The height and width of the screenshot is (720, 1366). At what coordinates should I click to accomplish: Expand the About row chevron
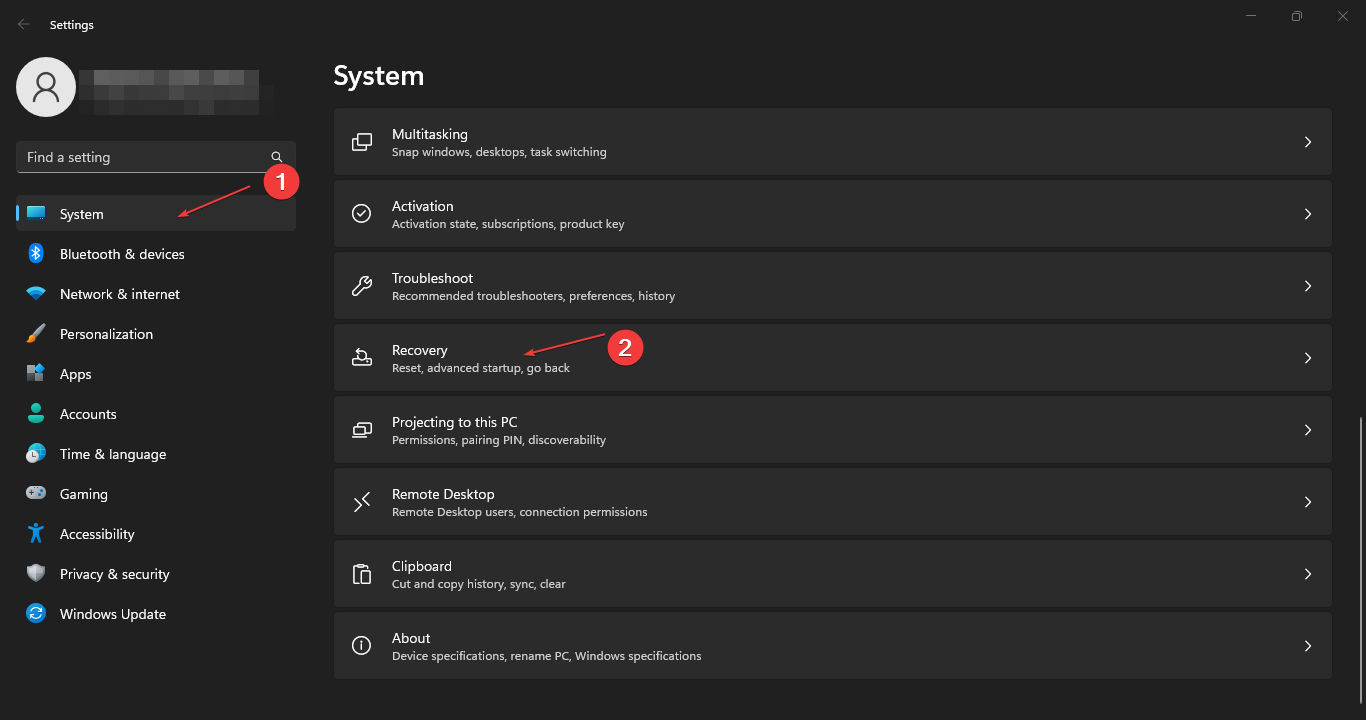point(1308,646)
